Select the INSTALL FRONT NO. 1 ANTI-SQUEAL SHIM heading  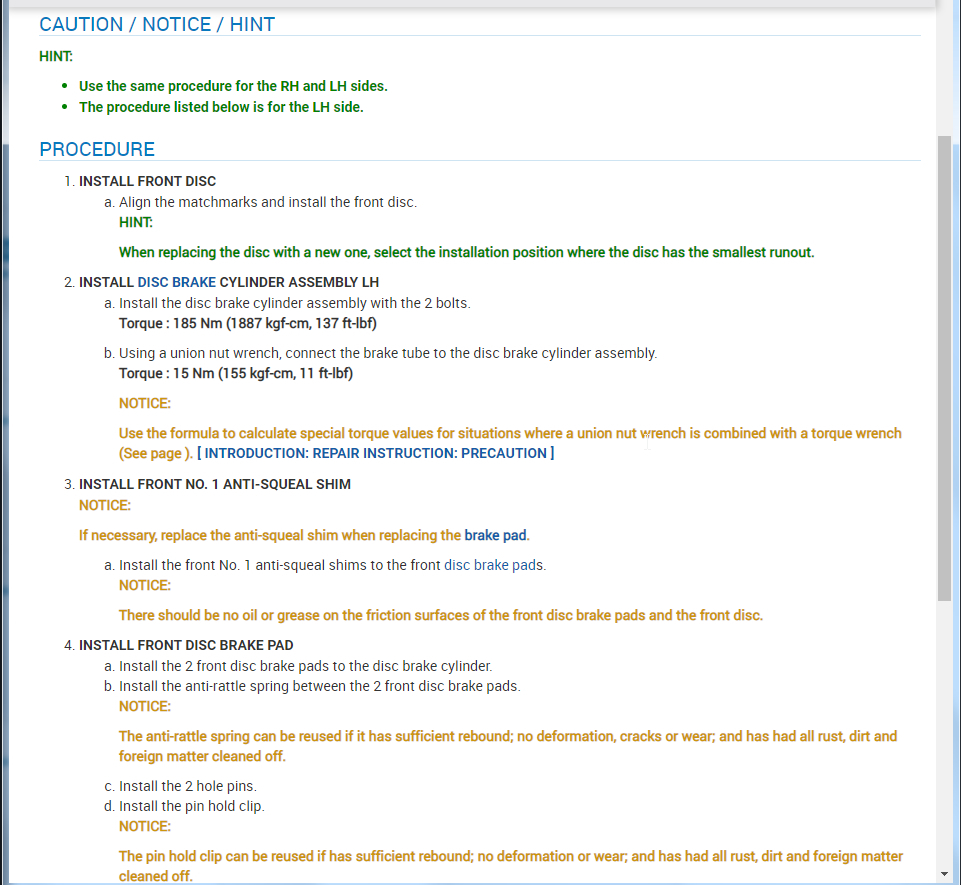tap(214, 484)
